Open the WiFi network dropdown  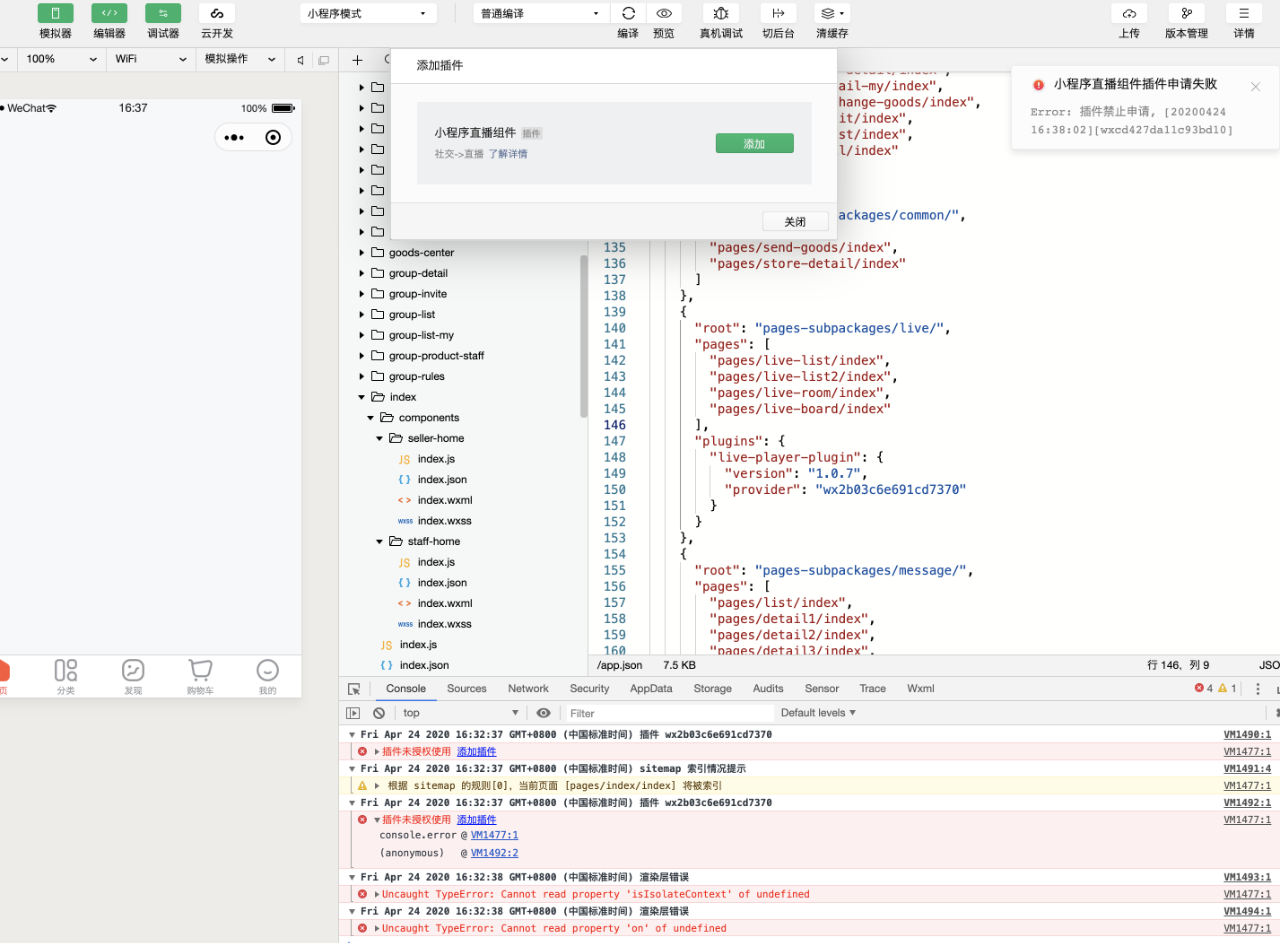pyautogui.click(x=150, y=59)
